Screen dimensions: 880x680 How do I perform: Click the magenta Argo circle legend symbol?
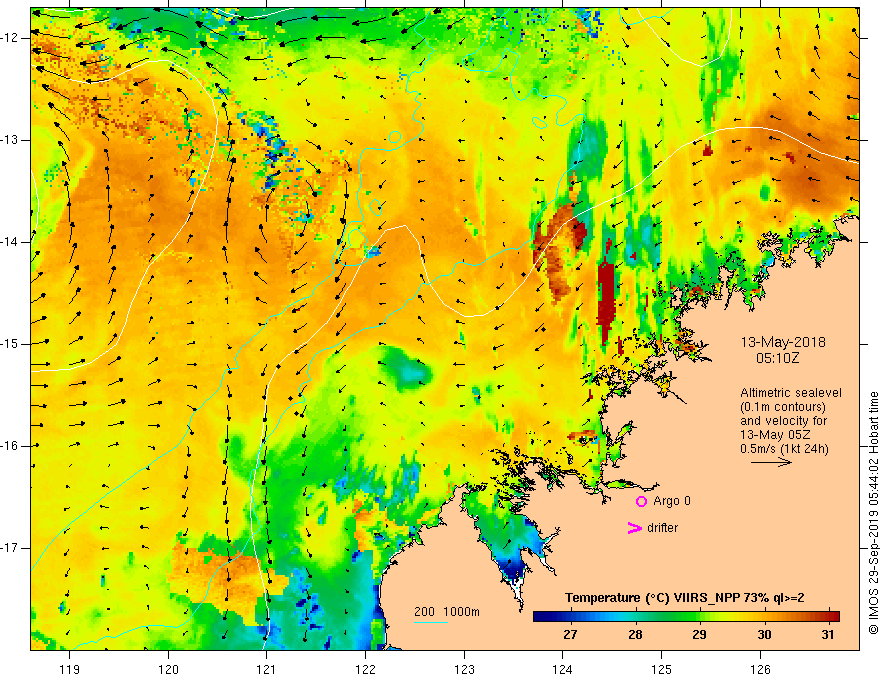pyautogui.click(x=641, y=502)
